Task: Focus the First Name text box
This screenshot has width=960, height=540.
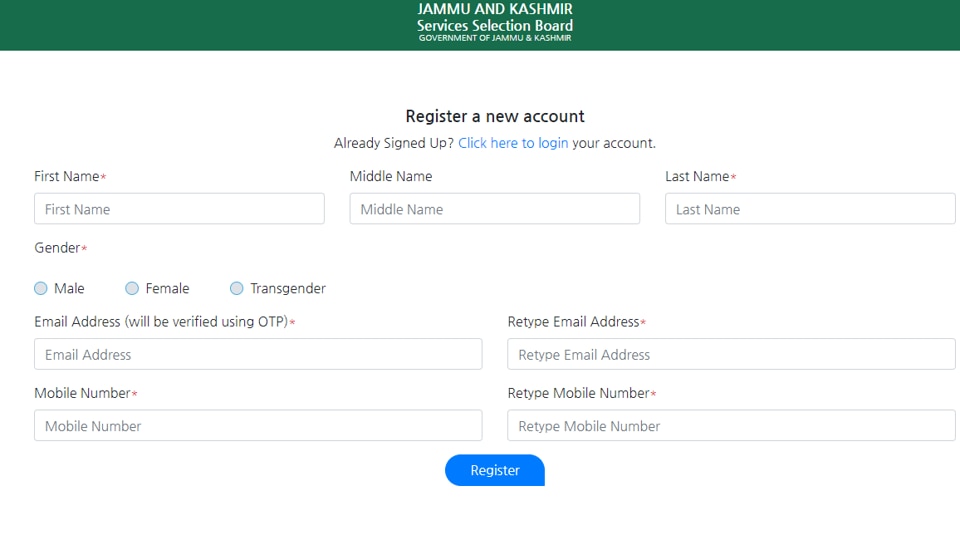Action: pos(179,209)
